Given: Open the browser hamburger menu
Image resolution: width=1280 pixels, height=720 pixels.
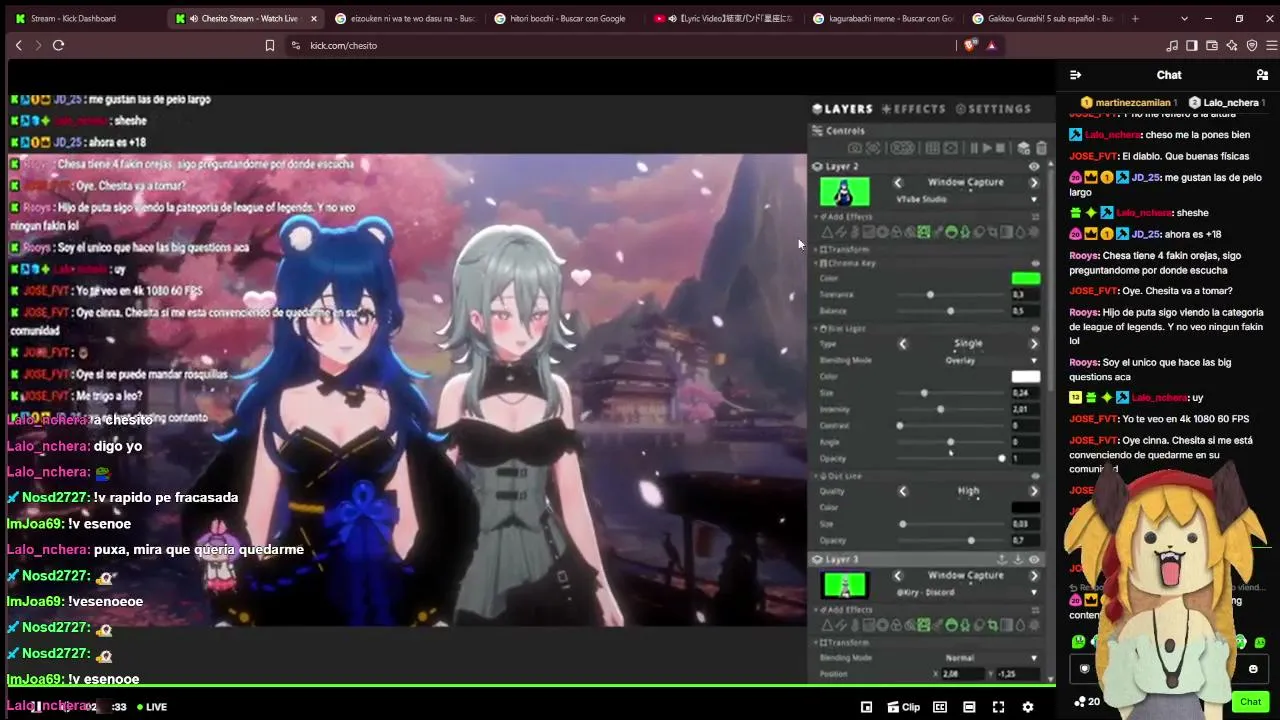Looking at the screenshot, I should pyautogui.click(x=1270, y=45).
